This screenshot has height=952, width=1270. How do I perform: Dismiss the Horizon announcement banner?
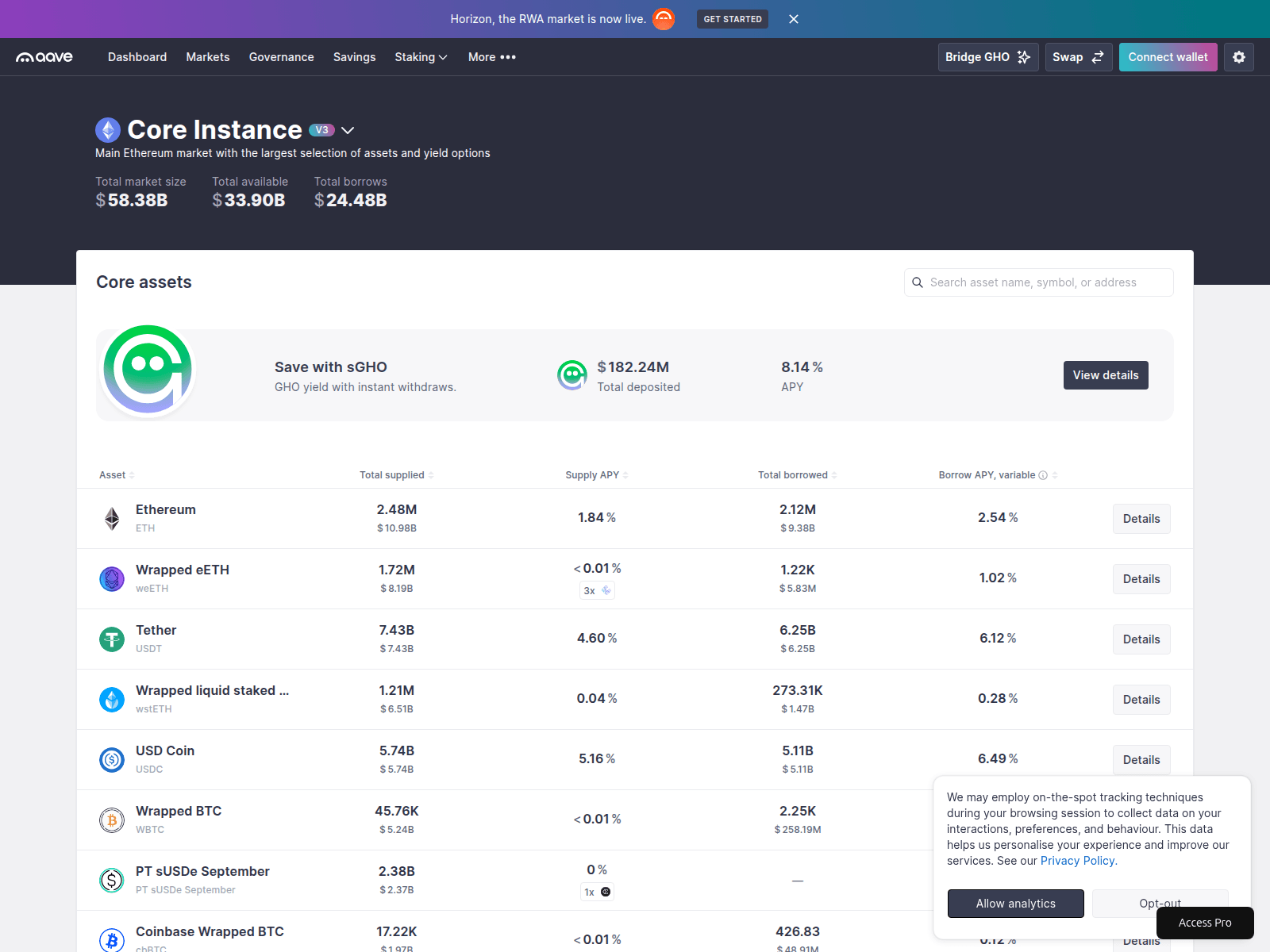click(x=793, y=19)
